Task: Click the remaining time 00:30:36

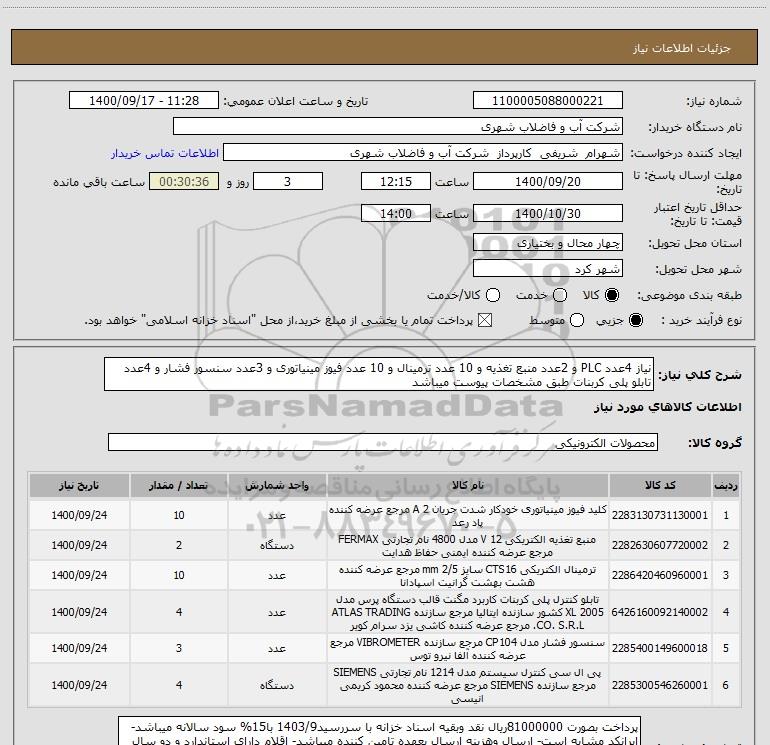Action: pyautogui.click(x=184, y=181)
